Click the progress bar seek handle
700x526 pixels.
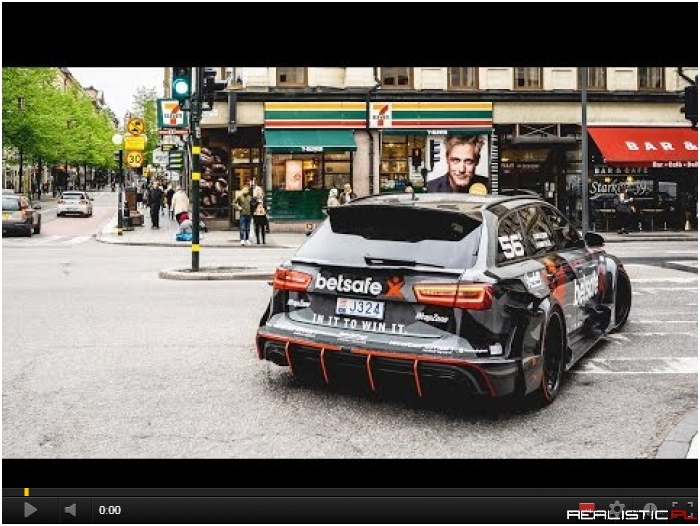(27, 492)
